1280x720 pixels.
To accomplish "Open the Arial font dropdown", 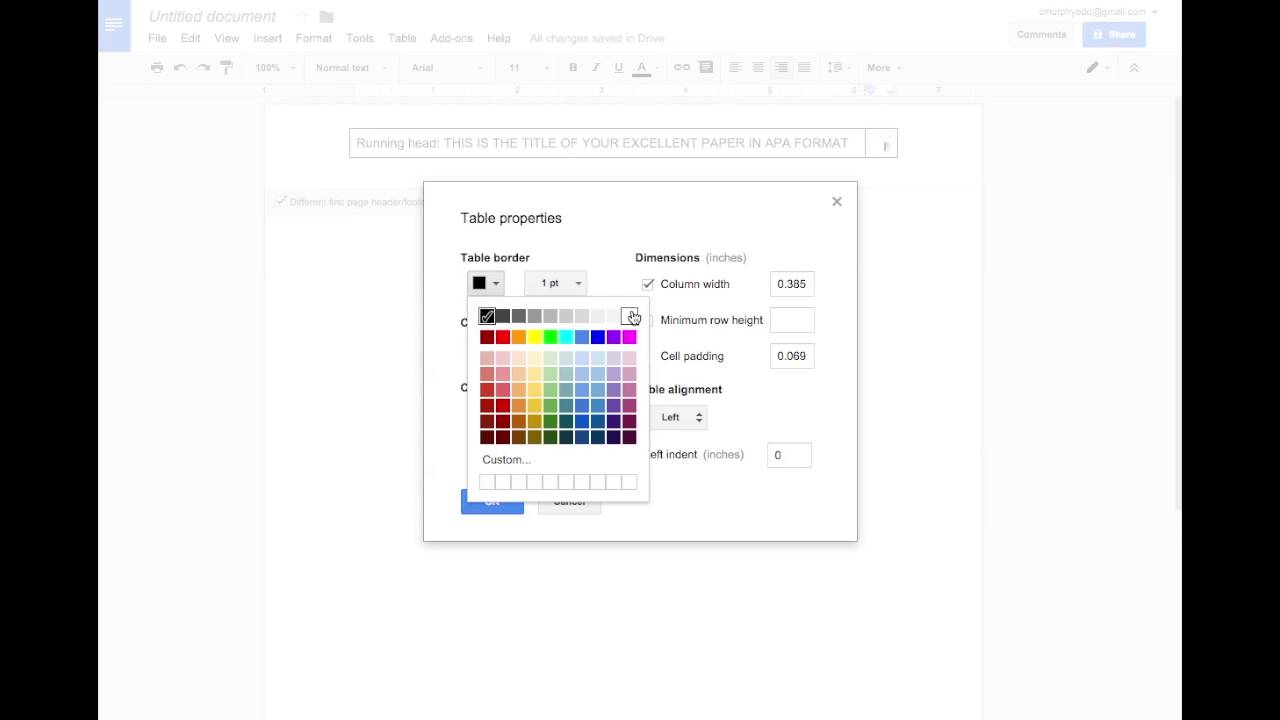I will 447,68.
